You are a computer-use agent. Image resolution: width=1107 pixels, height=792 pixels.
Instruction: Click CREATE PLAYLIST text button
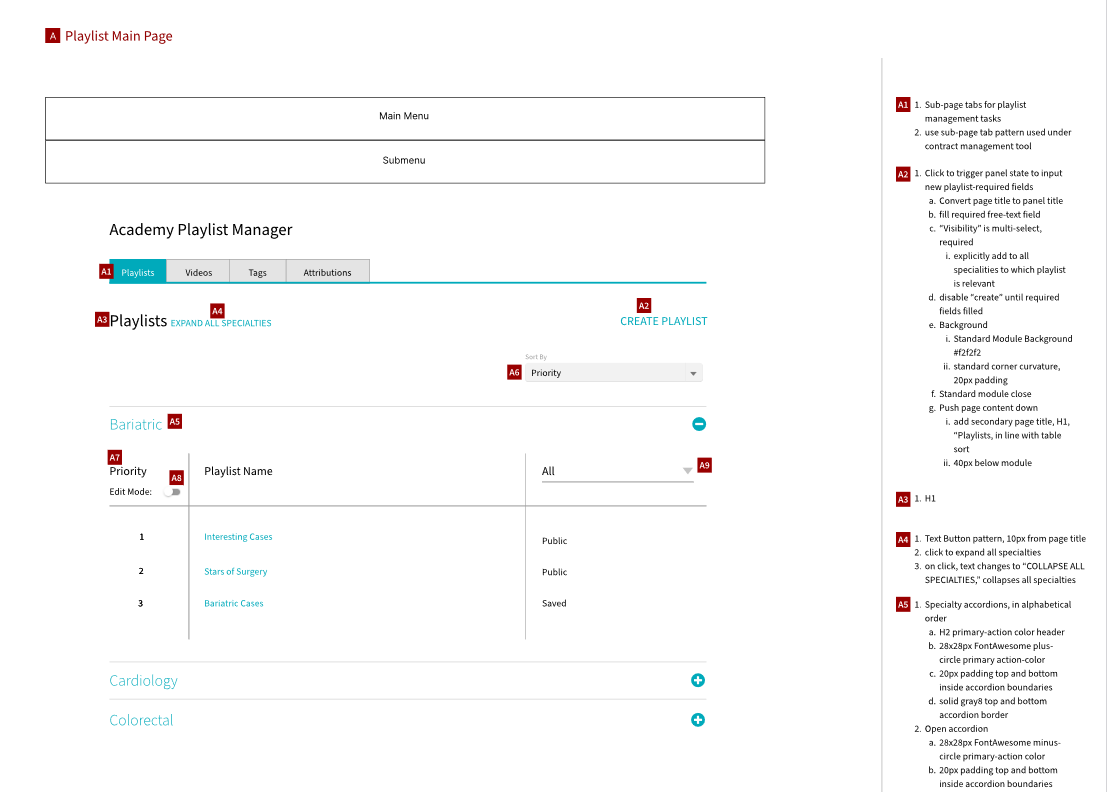[663, 321]
